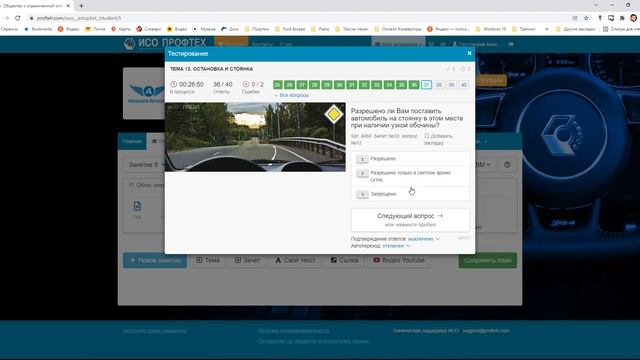Open Windows 10 bookmarks folder
The width and height of the screenshot is (640, 360).
(491, 29)
